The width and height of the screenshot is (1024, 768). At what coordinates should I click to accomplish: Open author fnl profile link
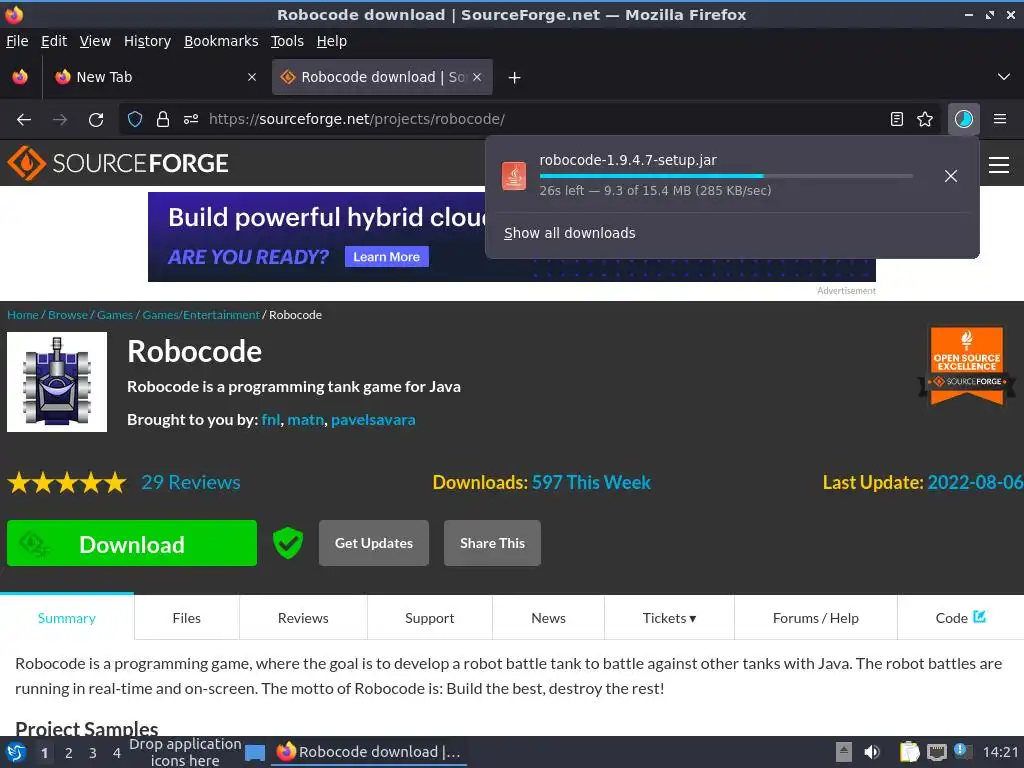click(x=270, y=420)
